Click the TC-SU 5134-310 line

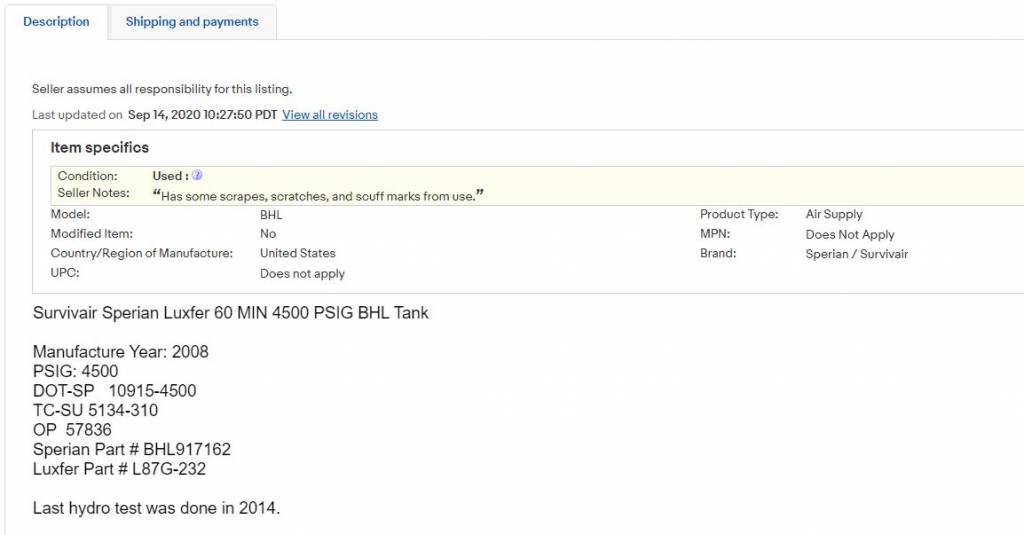click(x=95, y=410)
